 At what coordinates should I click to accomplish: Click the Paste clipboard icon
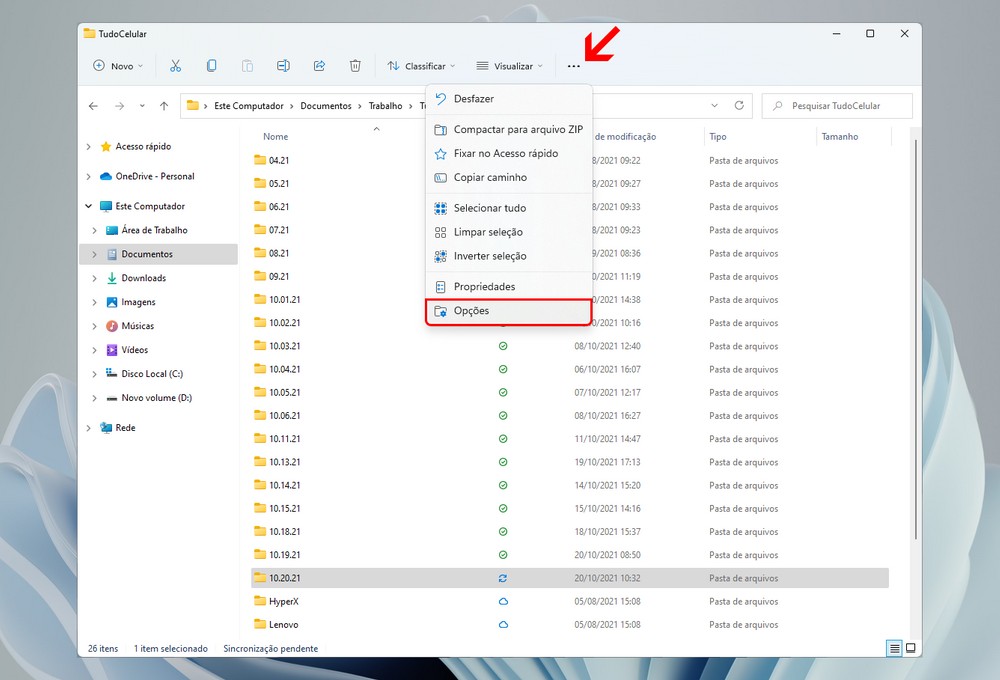[x=247, y=66]
